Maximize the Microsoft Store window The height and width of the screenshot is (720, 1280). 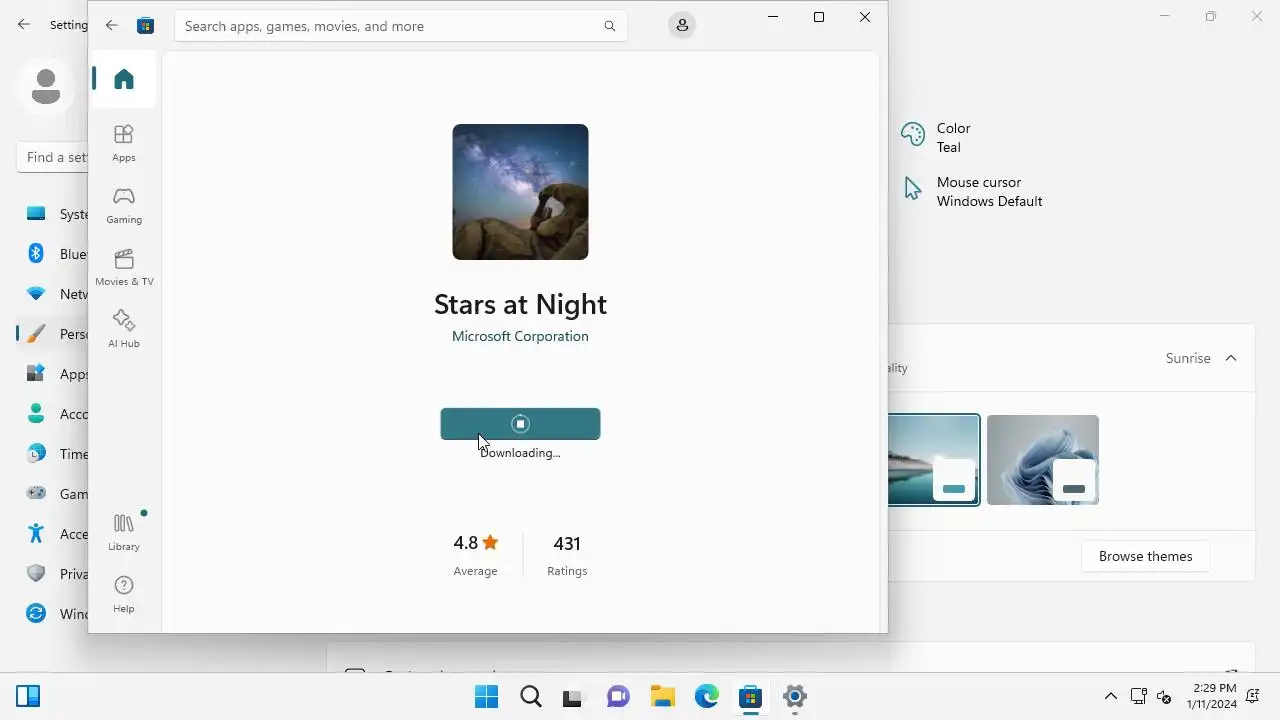819,17
